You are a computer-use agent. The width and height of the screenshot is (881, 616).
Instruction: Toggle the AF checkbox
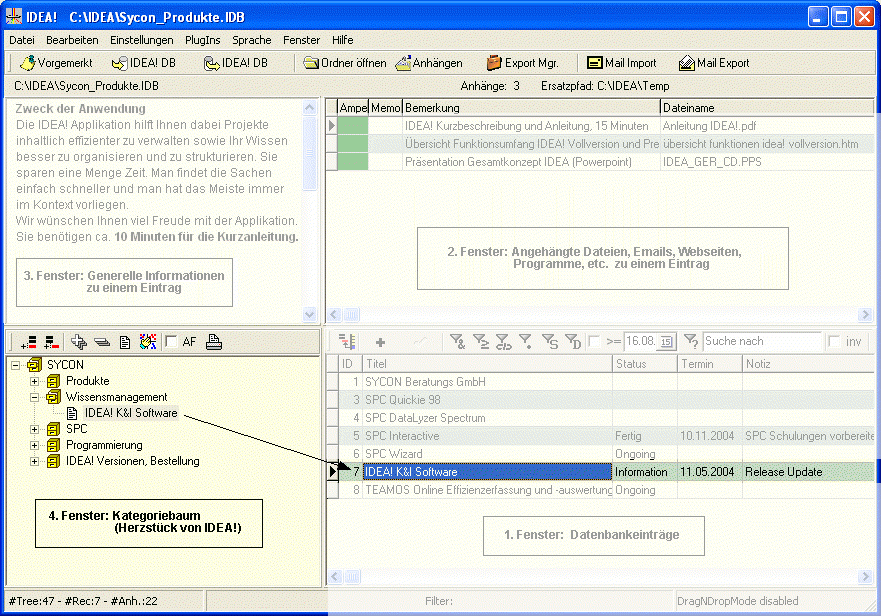click(171, 342)
